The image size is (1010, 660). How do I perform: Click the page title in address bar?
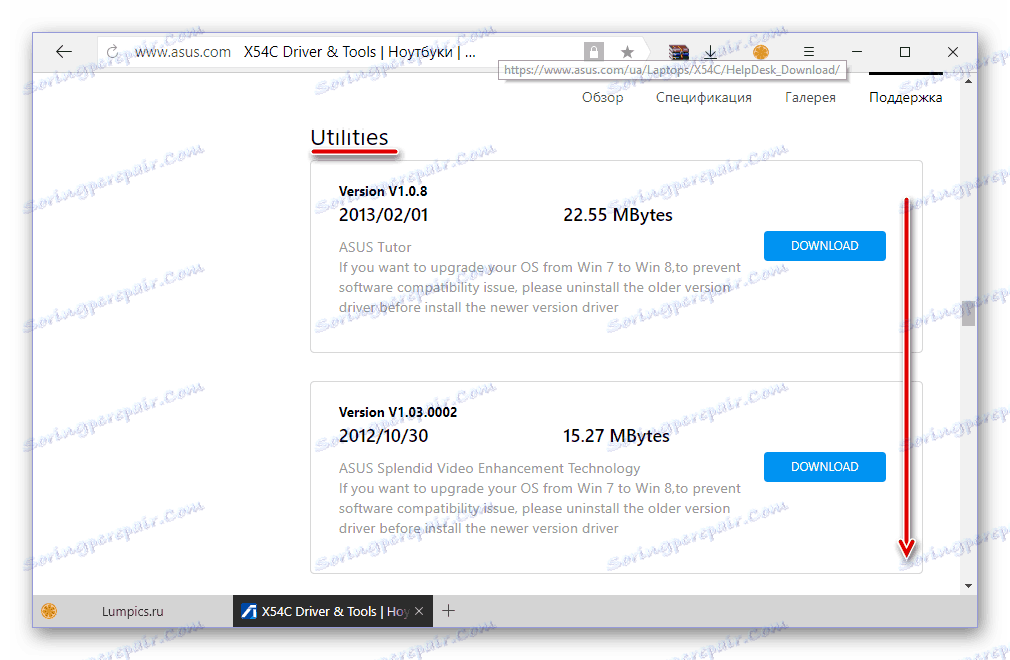(359, 52)
